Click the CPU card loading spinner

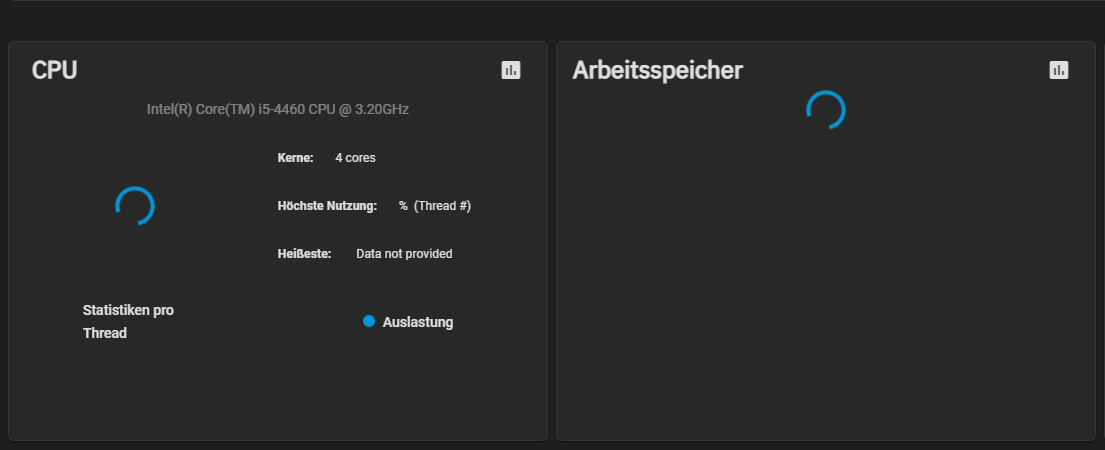[135, 206]
